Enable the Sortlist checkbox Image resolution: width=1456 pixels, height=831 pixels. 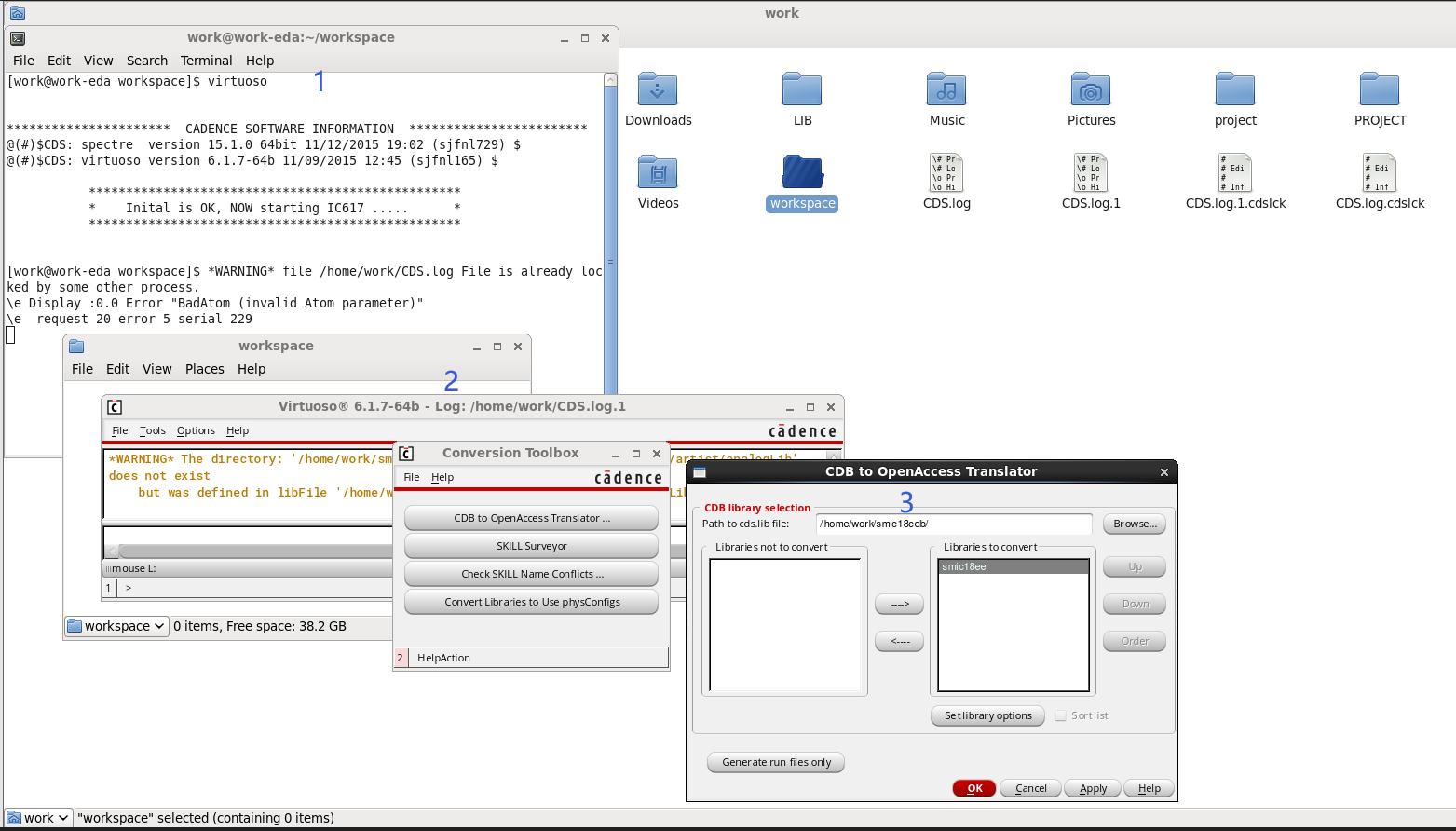[1060, 715]
